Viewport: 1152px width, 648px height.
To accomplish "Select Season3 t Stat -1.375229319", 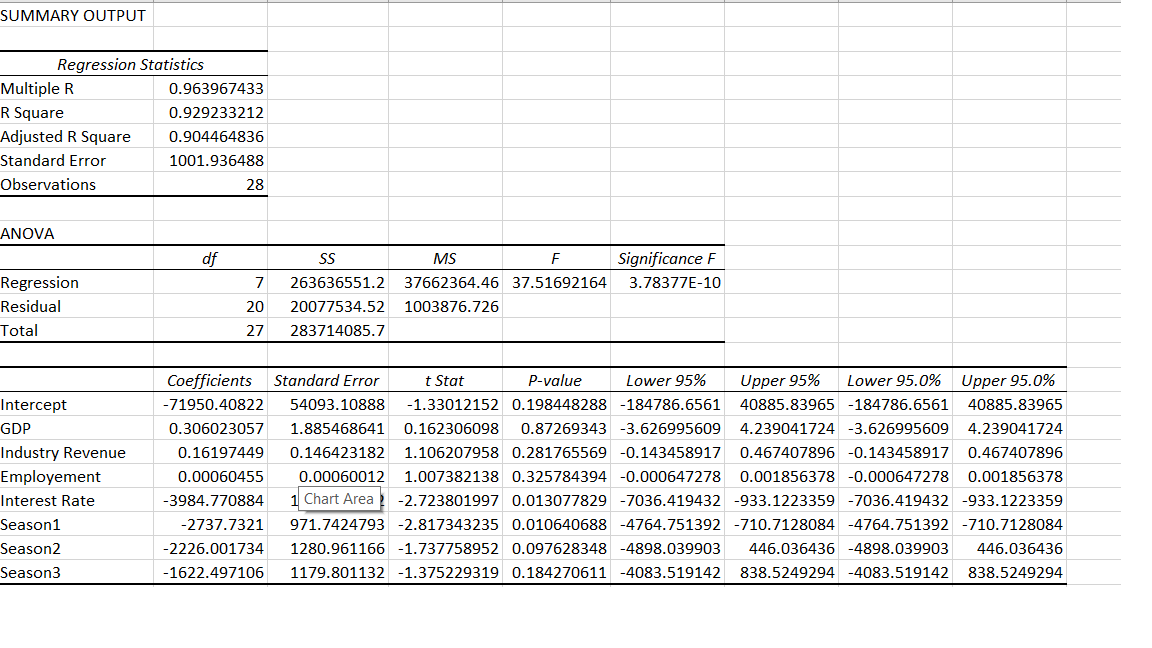I will pyautogui.click(x=445, y=572).
